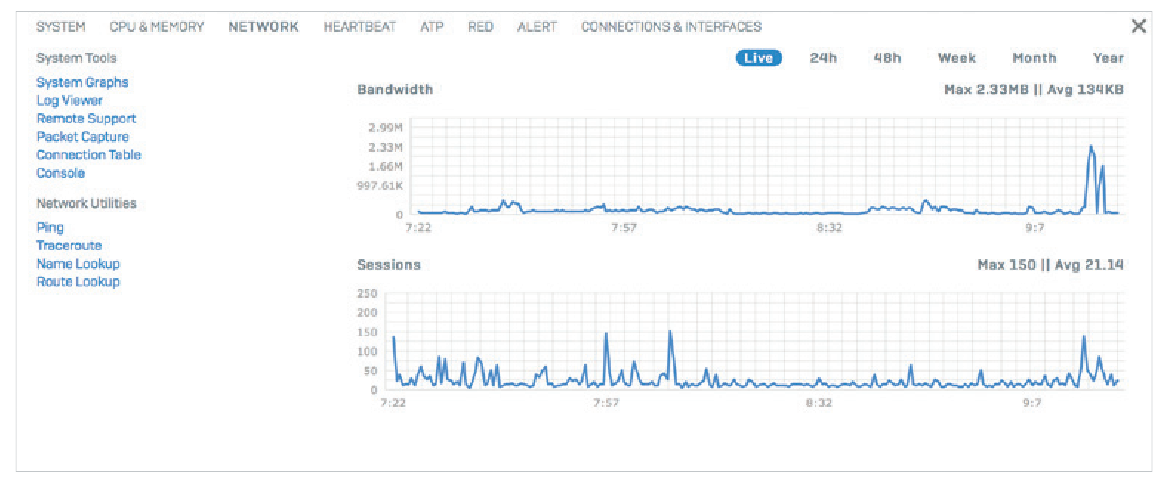The width and height of the screenshot is (1170, 490).
Task: Open the Log Viewer link
Action: (x=69, y=101)
